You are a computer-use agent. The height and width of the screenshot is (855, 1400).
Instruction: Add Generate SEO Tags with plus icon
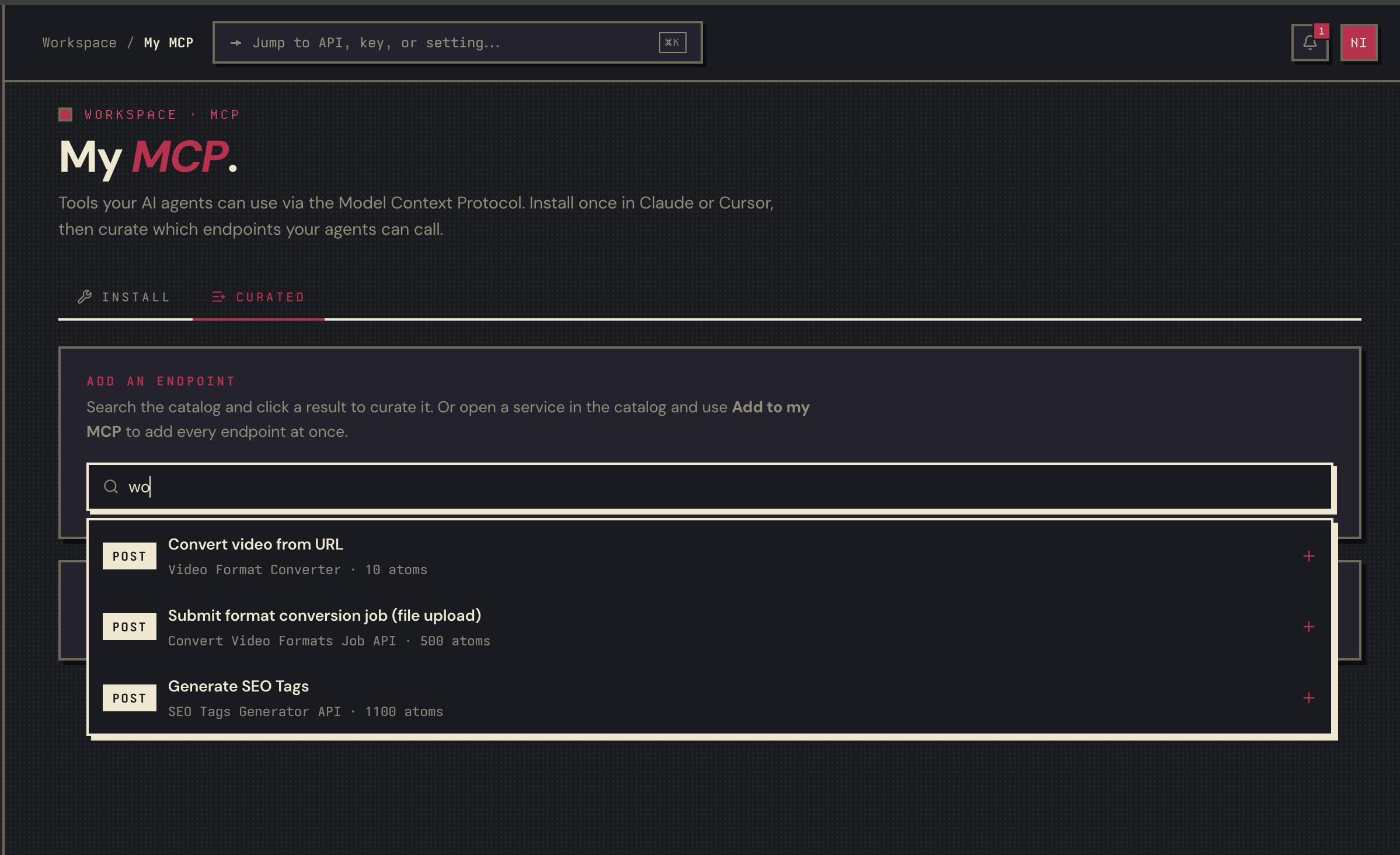click(1309, 698)
